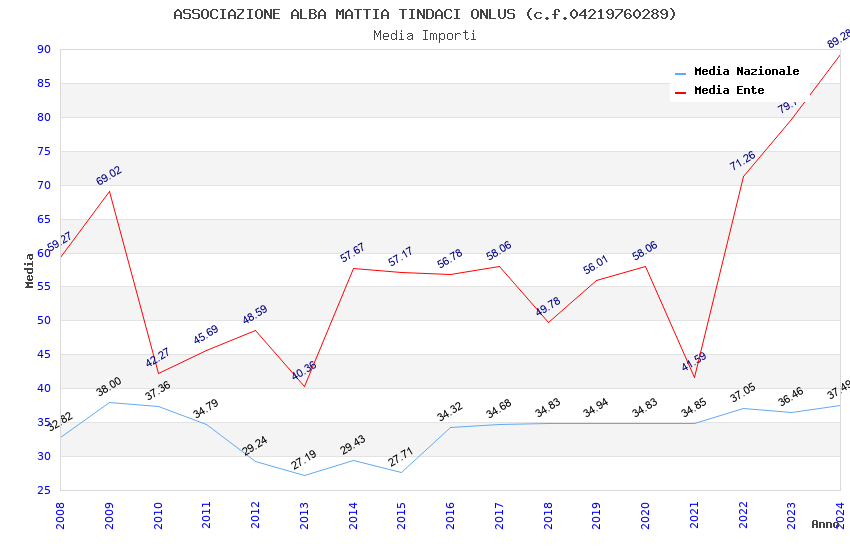The height and width of the screenshot is (550, 850).
Task: Click the y-axis tick value 85
Action: point(44,83)
